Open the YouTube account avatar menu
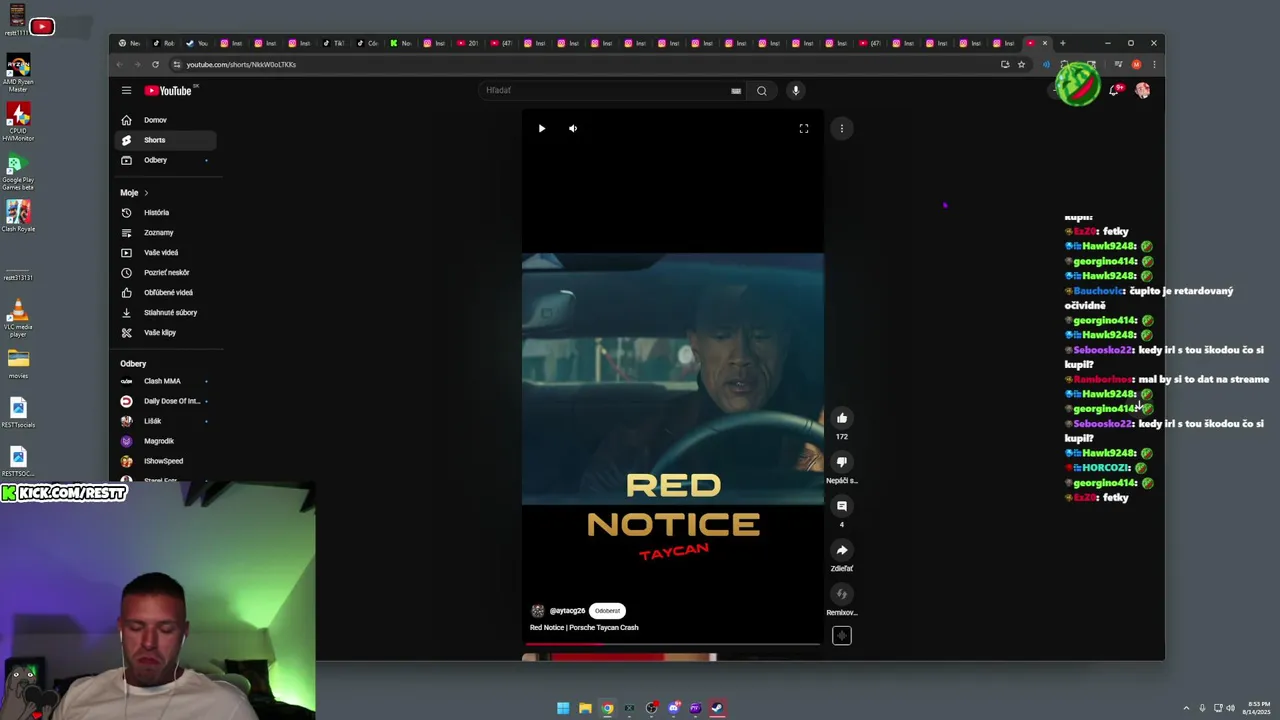The height and width of the screenshot is (720, 1280). coord(1142,91)
